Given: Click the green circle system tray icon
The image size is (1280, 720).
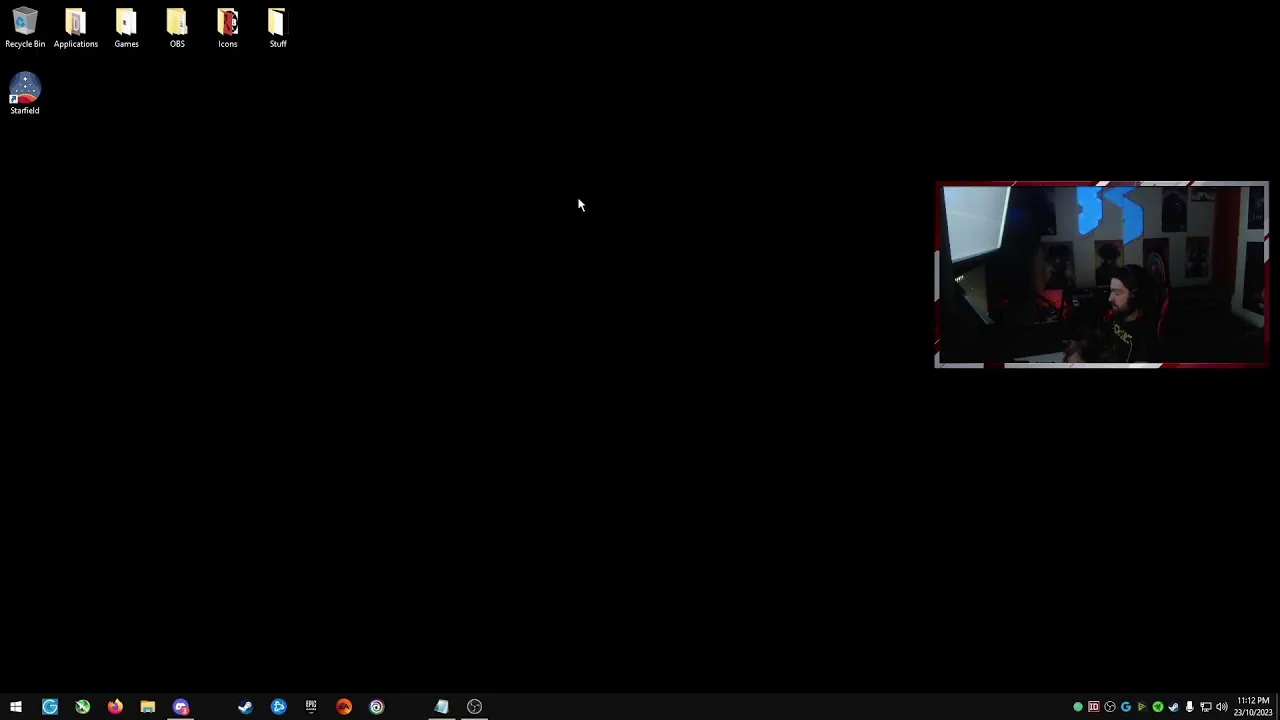Looking at the screenshot, I should click(x=1078, y=707).
